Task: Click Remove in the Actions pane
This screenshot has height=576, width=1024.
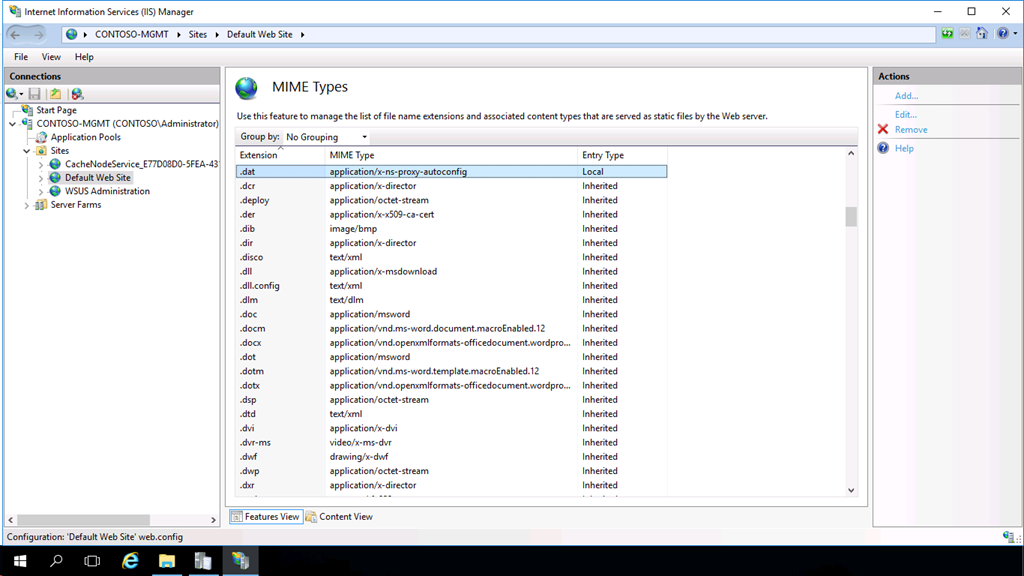Action: click(x=910, y=130)
